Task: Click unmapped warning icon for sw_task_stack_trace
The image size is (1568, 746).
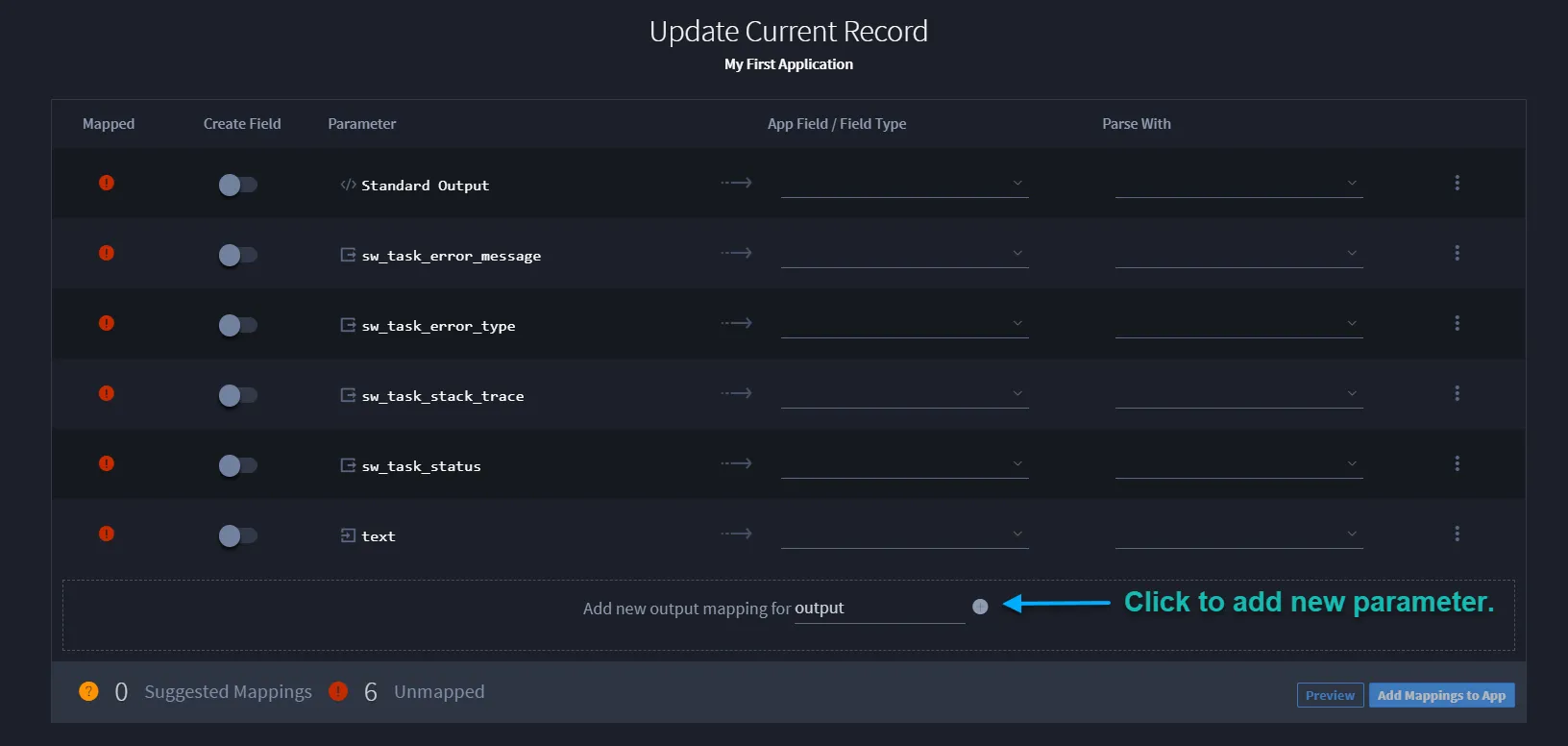Action: [107, 393]
